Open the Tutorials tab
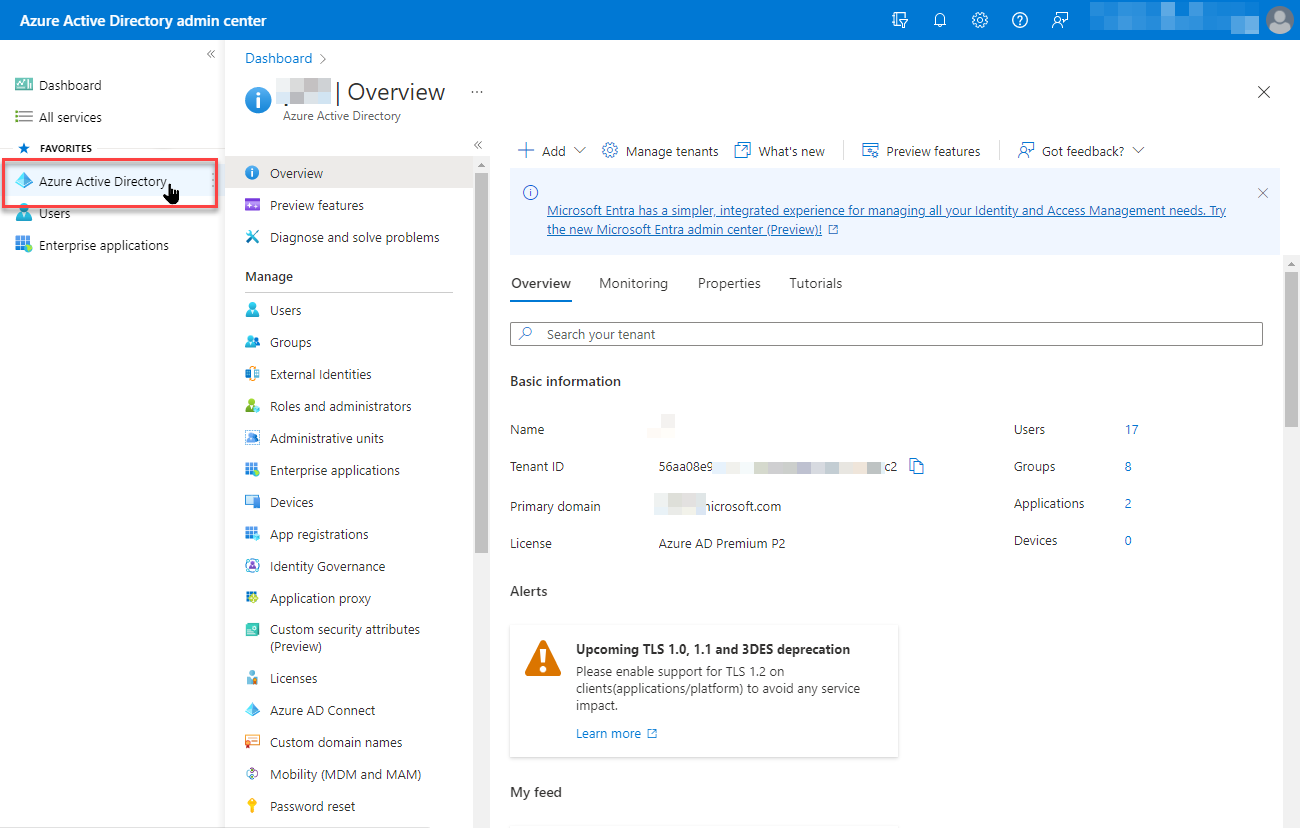The height and width of the screenshot is (828, 1300). (x=815, y=283)
